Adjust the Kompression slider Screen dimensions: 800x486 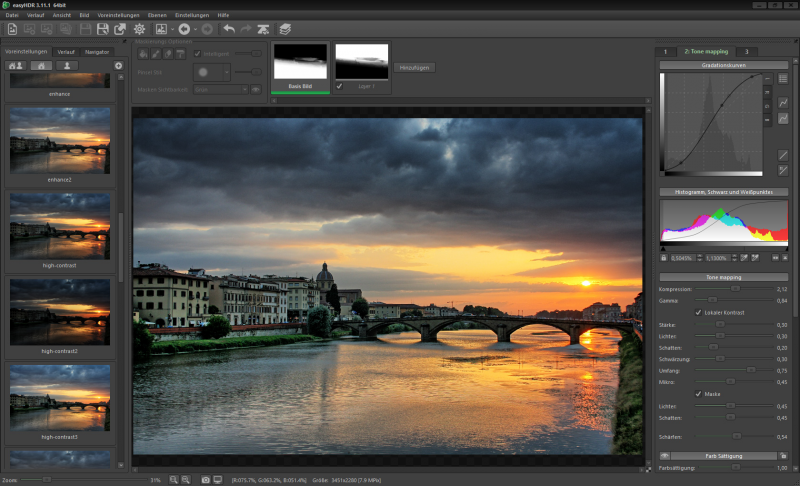click(735, 288)
